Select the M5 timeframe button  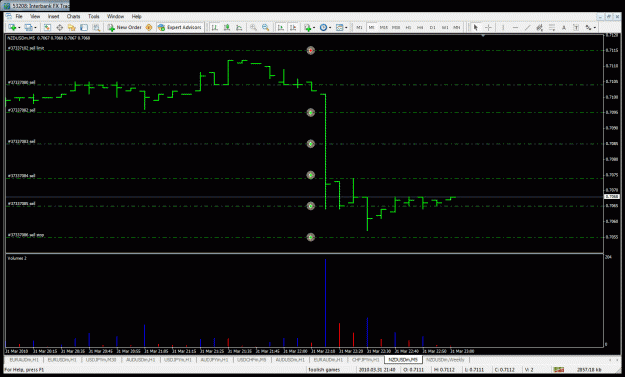pos(371,27)
